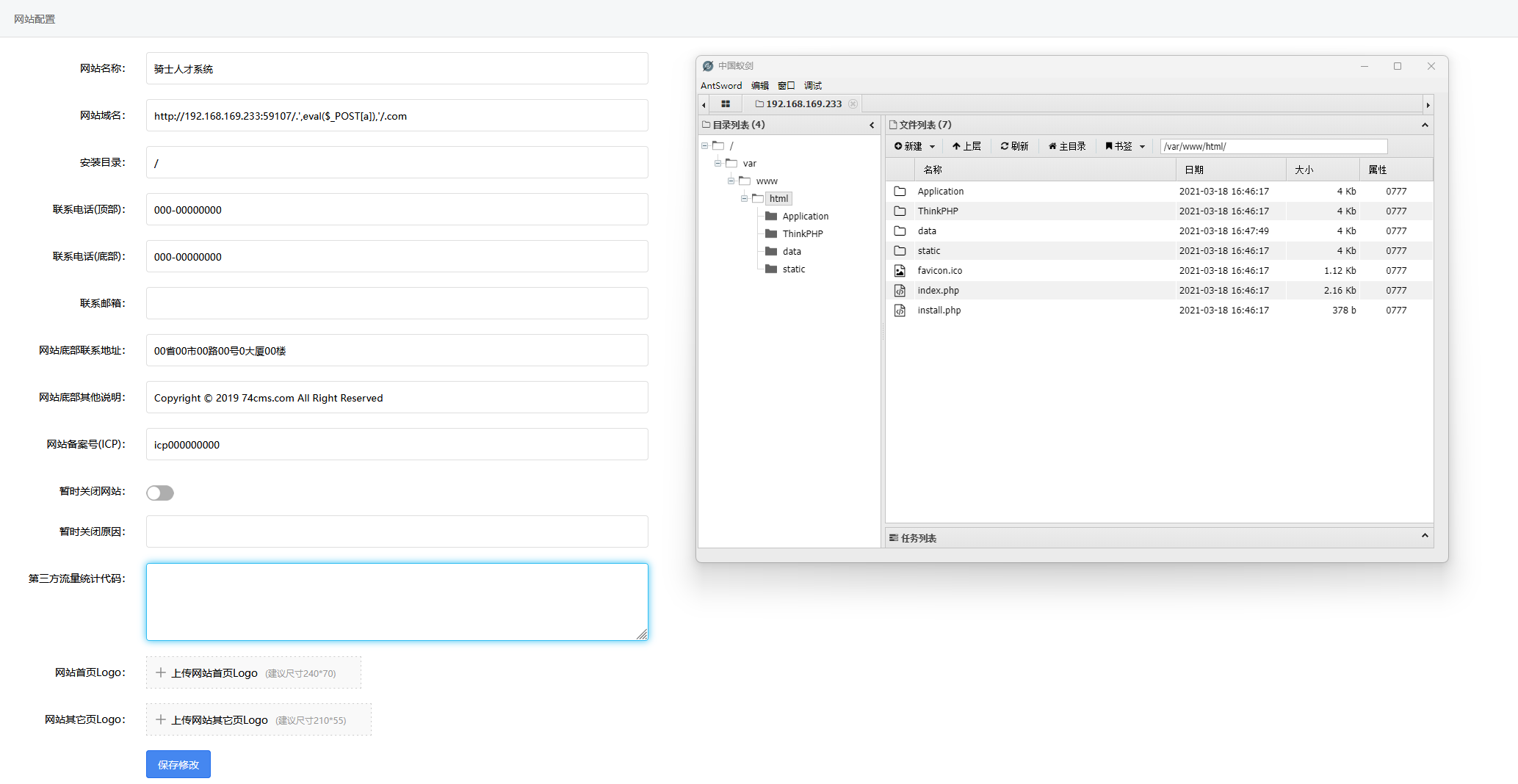This screenshot has height=784, width=1518.
Task: Click the AntSword home grid tab icon
Action: click(726, 104)
